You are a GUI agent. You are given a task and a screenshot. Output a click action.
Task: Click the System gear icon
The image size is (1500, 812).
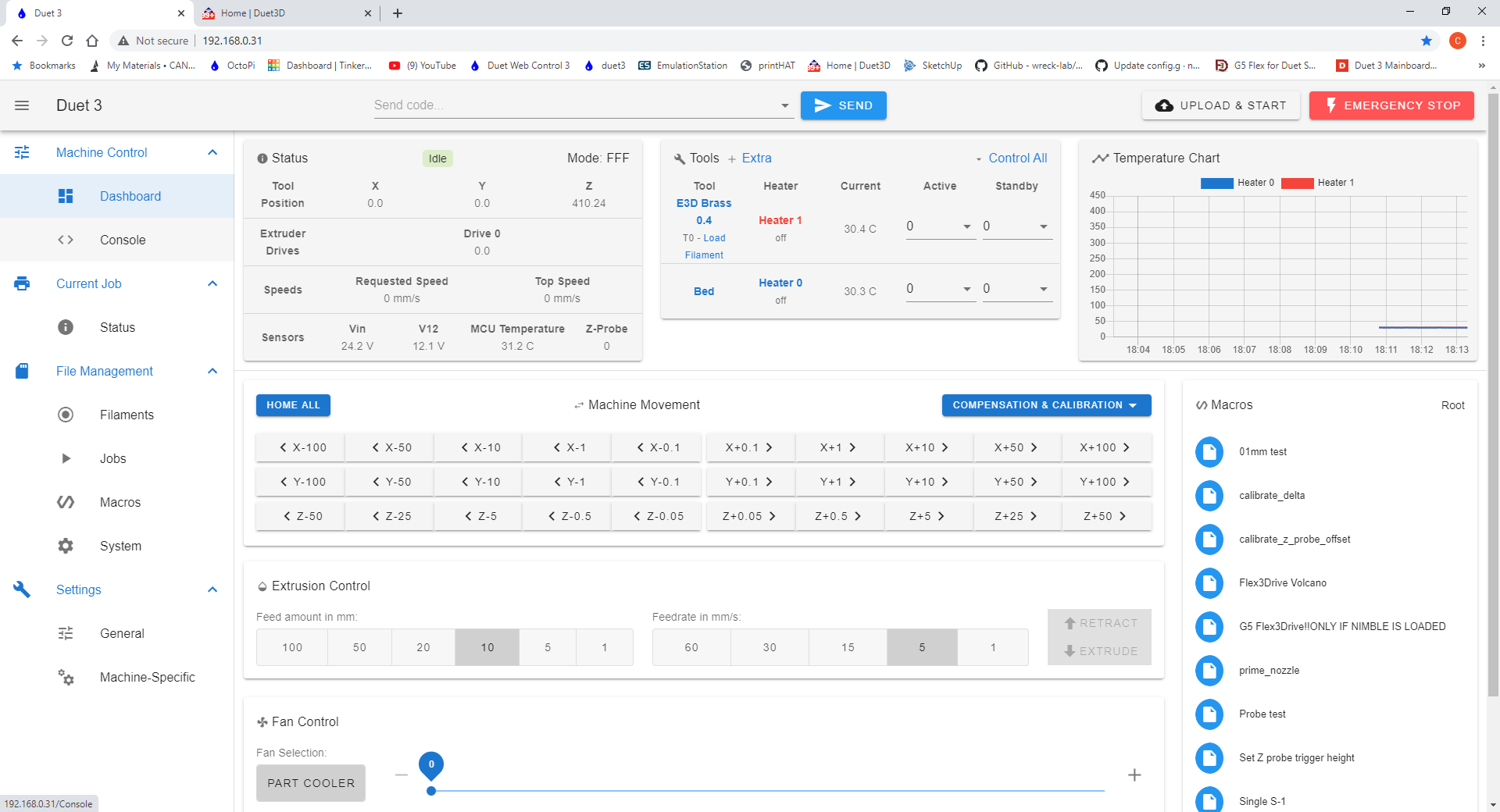click(66, 546)
